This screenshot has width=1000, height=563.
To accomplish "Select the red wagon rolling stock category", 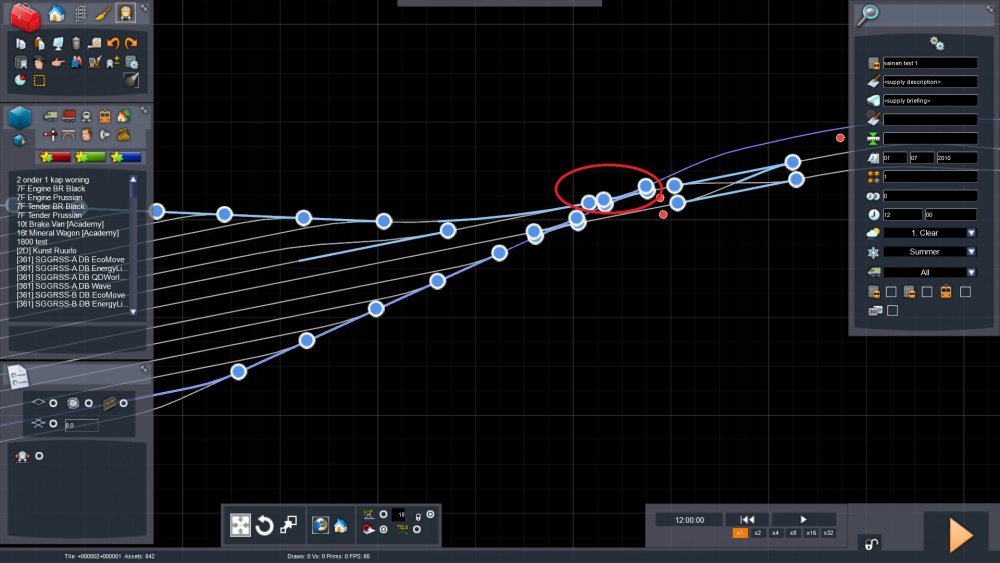I will (x=70, y=116).
